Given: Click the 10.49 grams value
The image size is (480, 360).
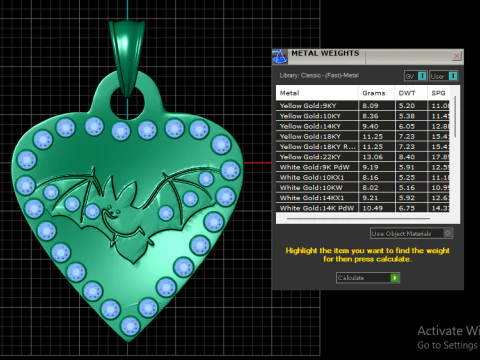Looking at the screenshot, I should coord(372,208).
